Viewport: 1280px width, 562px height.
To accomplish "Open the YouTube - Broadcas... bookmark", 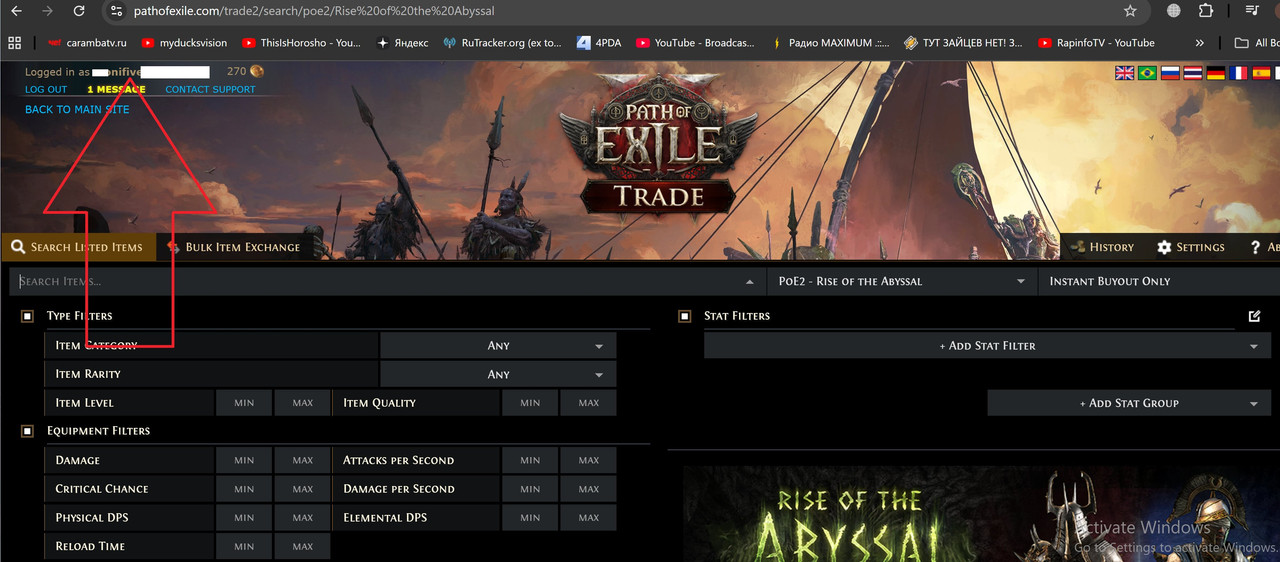I will point(694,43).
